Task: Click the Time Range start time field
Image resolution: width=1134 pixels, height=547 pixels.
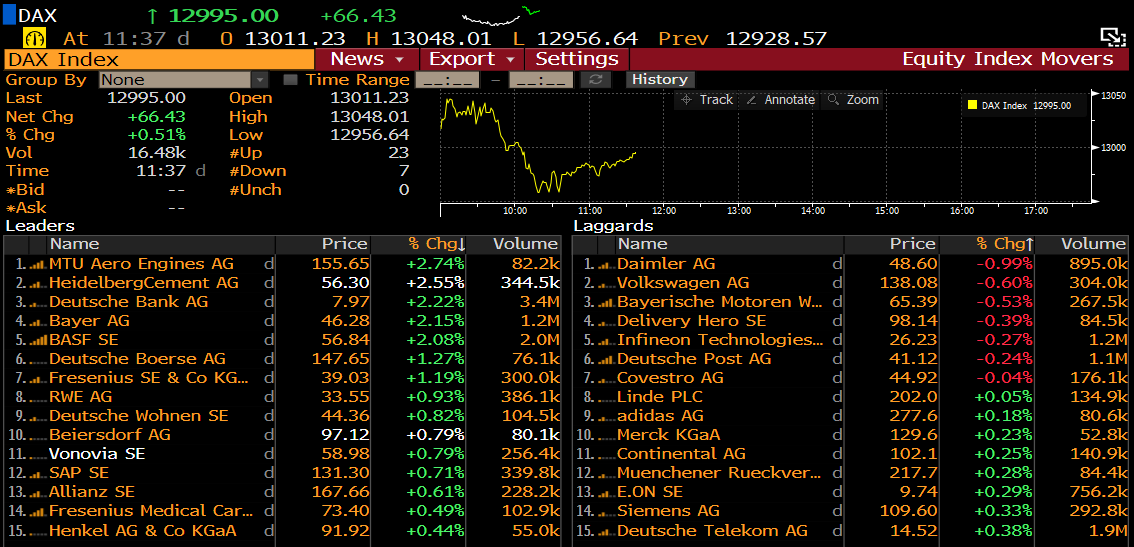Action: coord(448,80)
